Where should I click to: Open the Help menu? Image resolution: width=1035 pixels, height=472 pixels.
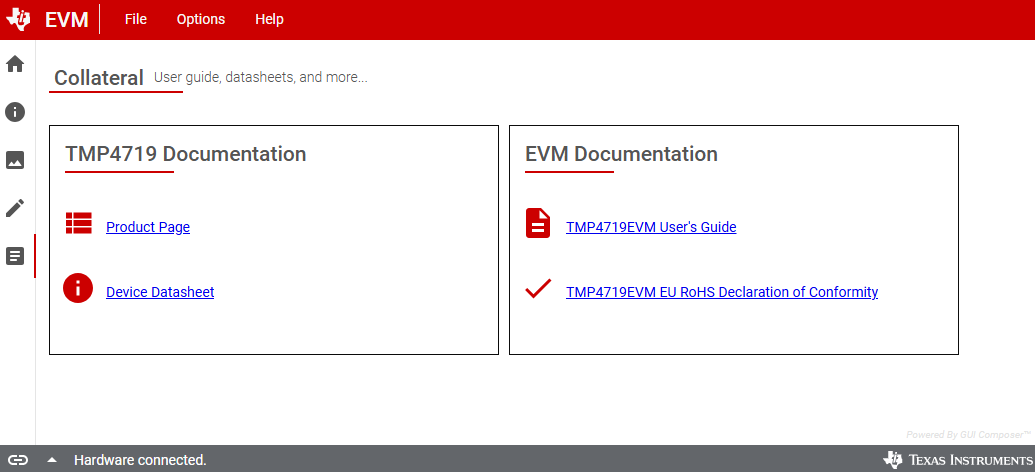click(269, 20)
